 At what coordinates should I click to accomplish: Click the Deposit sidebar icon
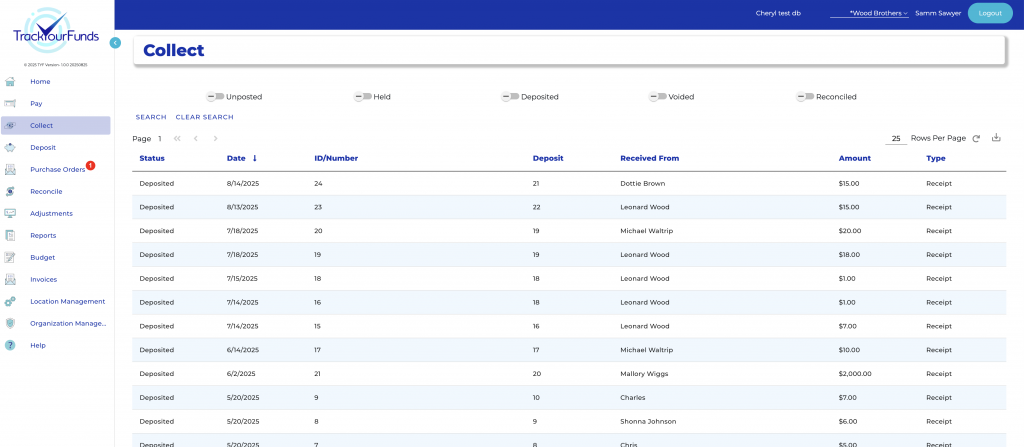(10, 148)
